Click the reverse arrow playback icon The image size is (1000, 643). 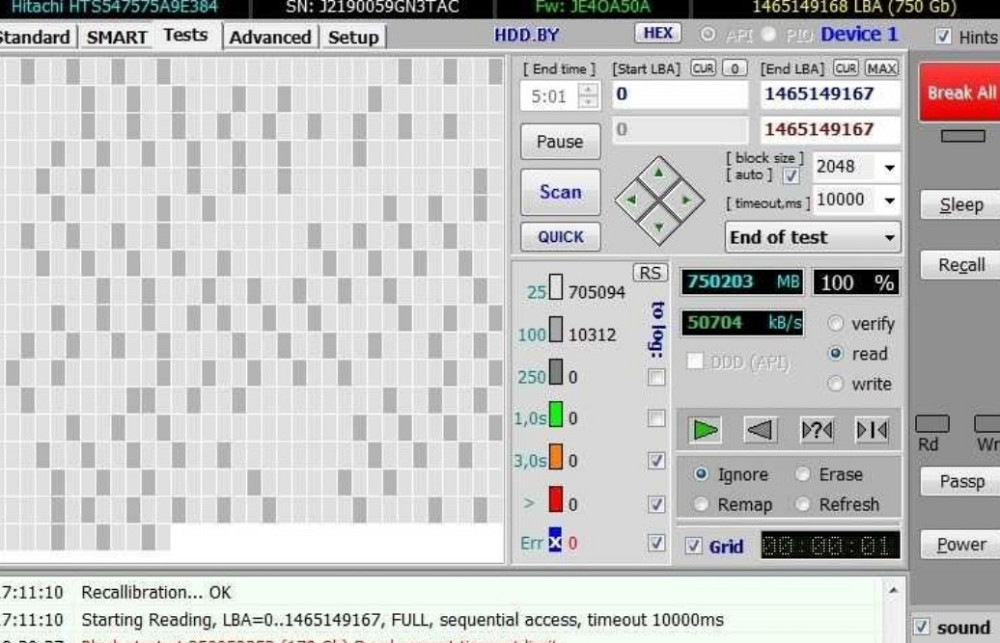pyautogui.click(x=761, y=430)
